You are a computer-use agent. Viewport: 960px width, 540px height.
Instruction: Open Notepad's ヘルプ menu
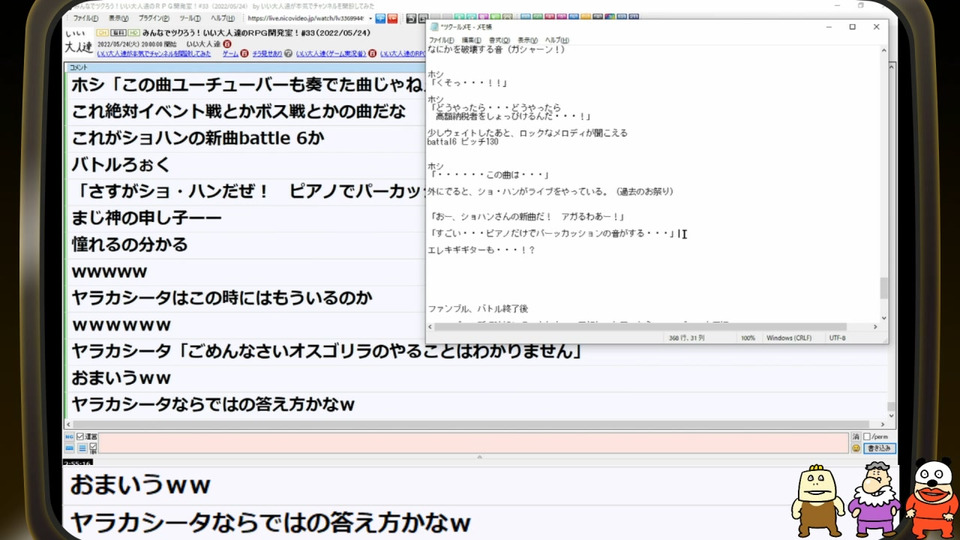557,40
